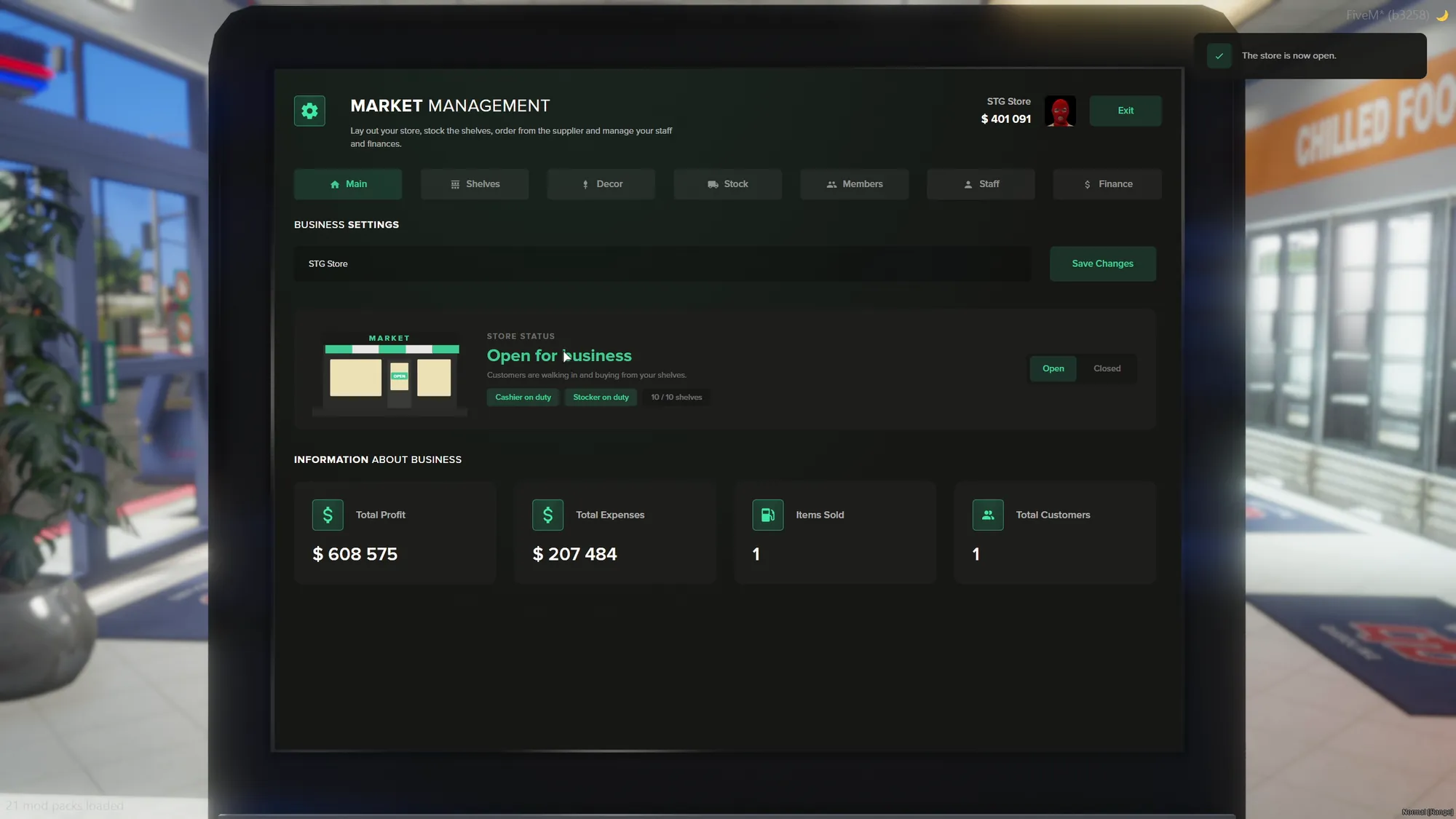Open the Members tab
1456x819 pixels.
[x=855, y=184]
